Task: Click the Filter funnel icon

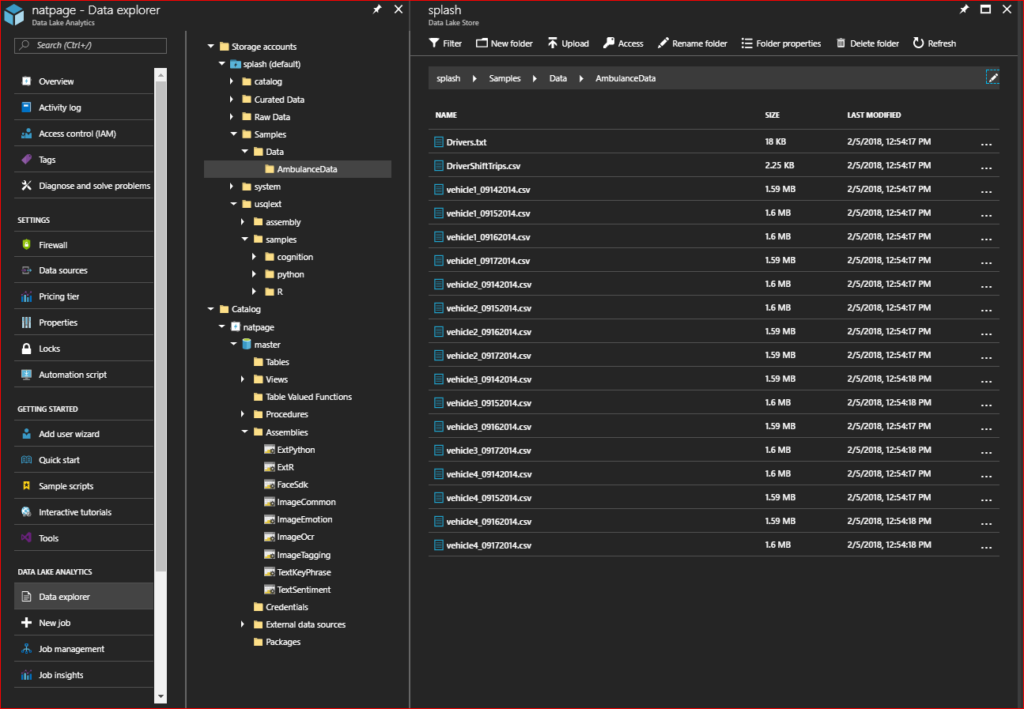Action: click(434, 43)
